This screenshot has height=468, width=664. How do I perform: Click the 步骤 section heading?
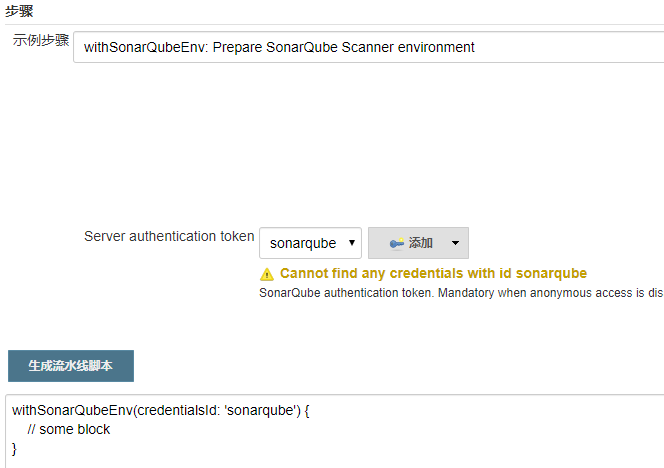point(19,10)
